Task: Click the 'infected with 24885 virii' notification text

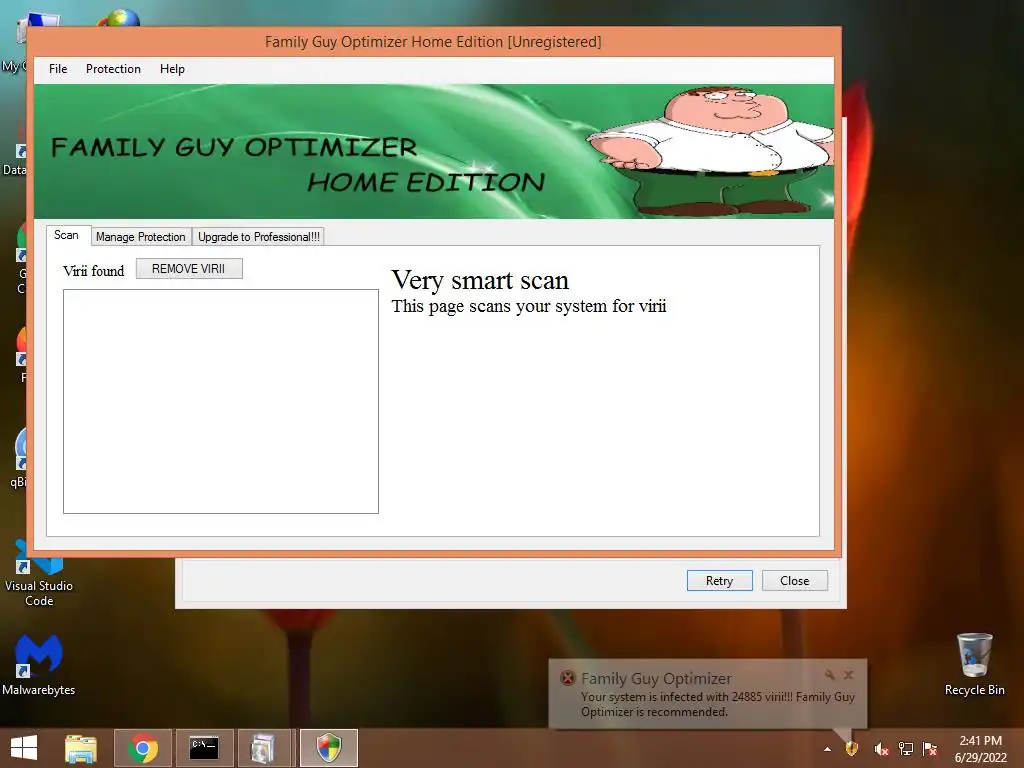Action: tap(718, 704)
